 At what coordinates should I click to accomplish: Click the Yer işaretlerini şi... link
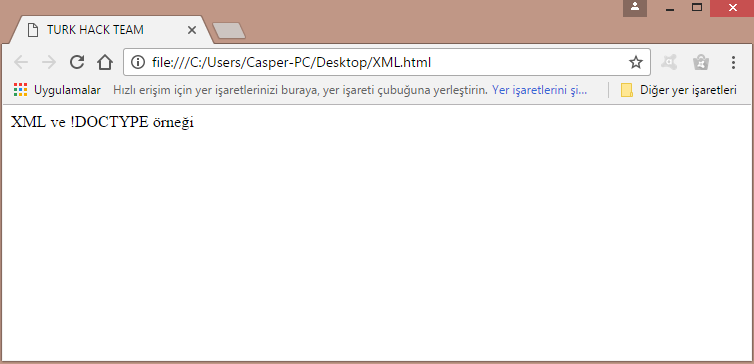coord(539,90)
